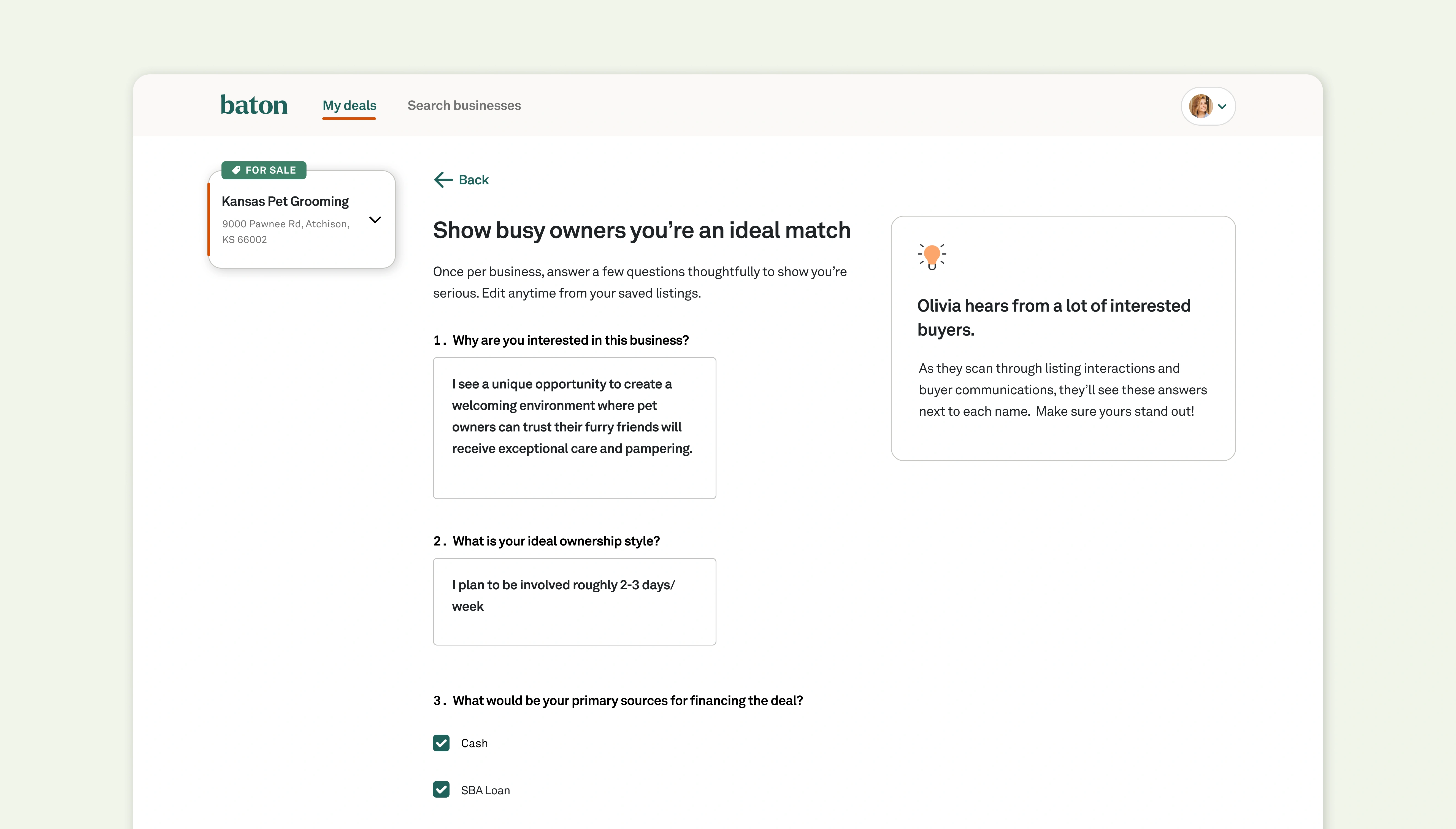Click the back arrow icon

click(x=443, y=180)
